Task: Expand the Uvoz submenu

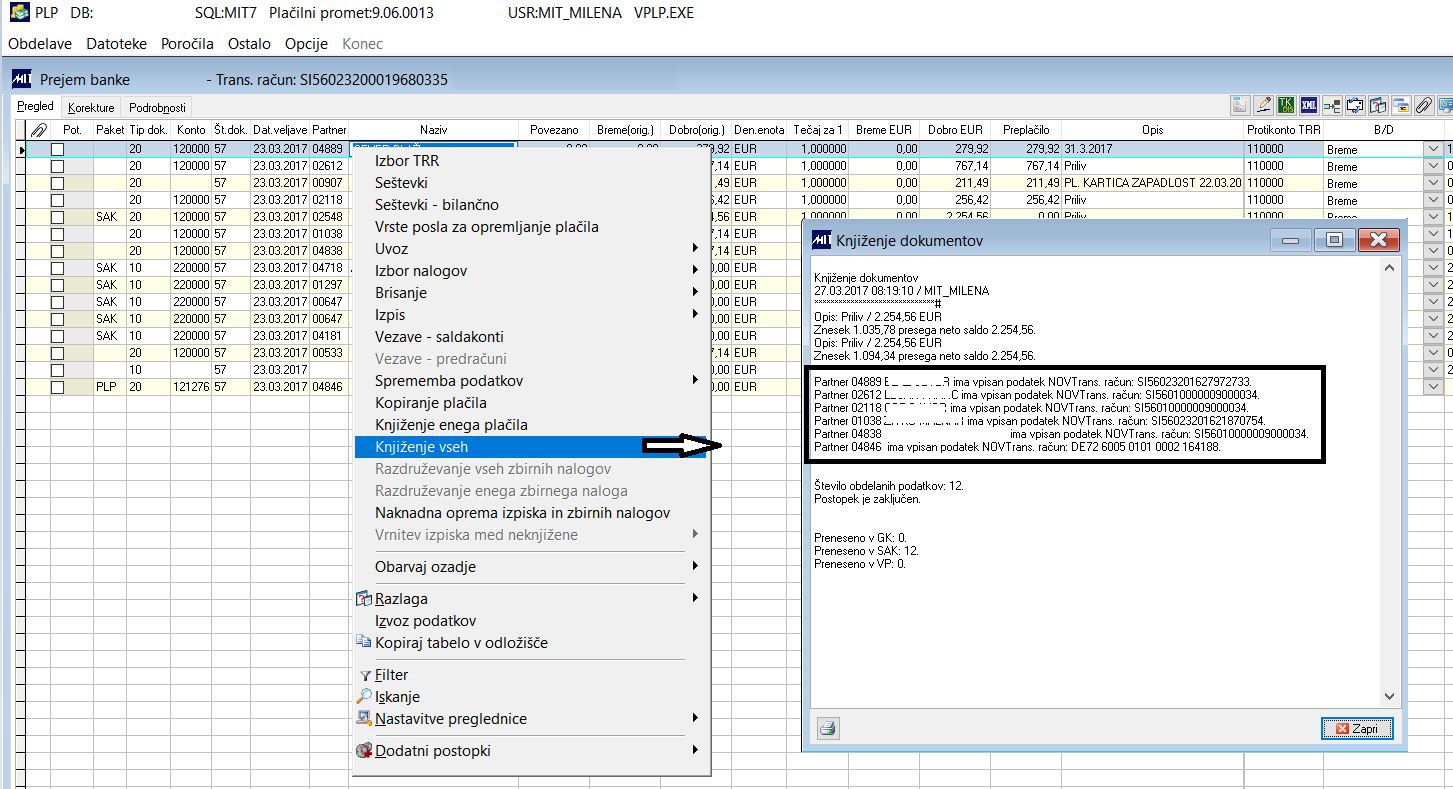Action: click(532, 248)
